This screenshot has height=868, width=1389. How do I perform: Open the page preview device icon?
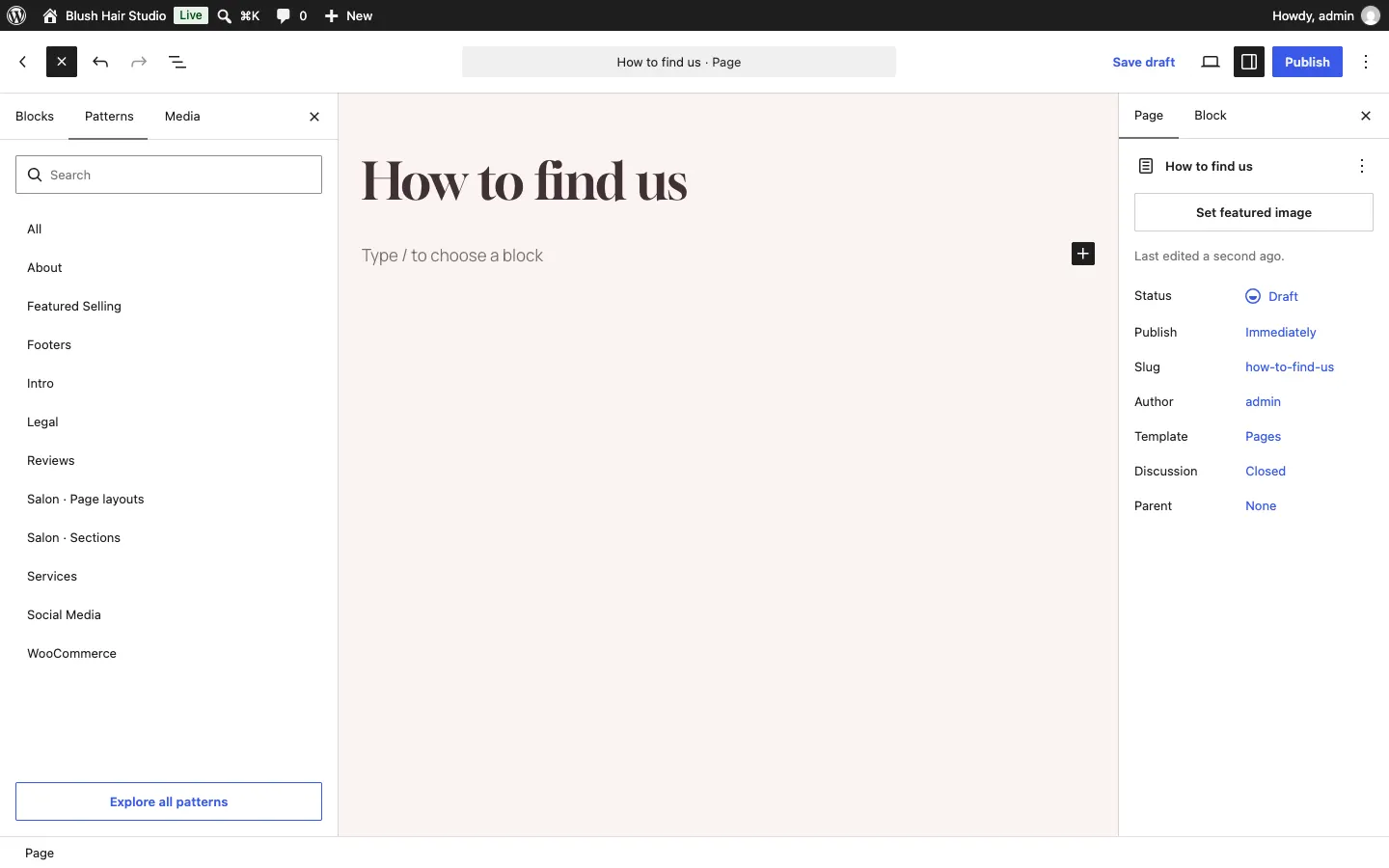tap(1211, 62)
